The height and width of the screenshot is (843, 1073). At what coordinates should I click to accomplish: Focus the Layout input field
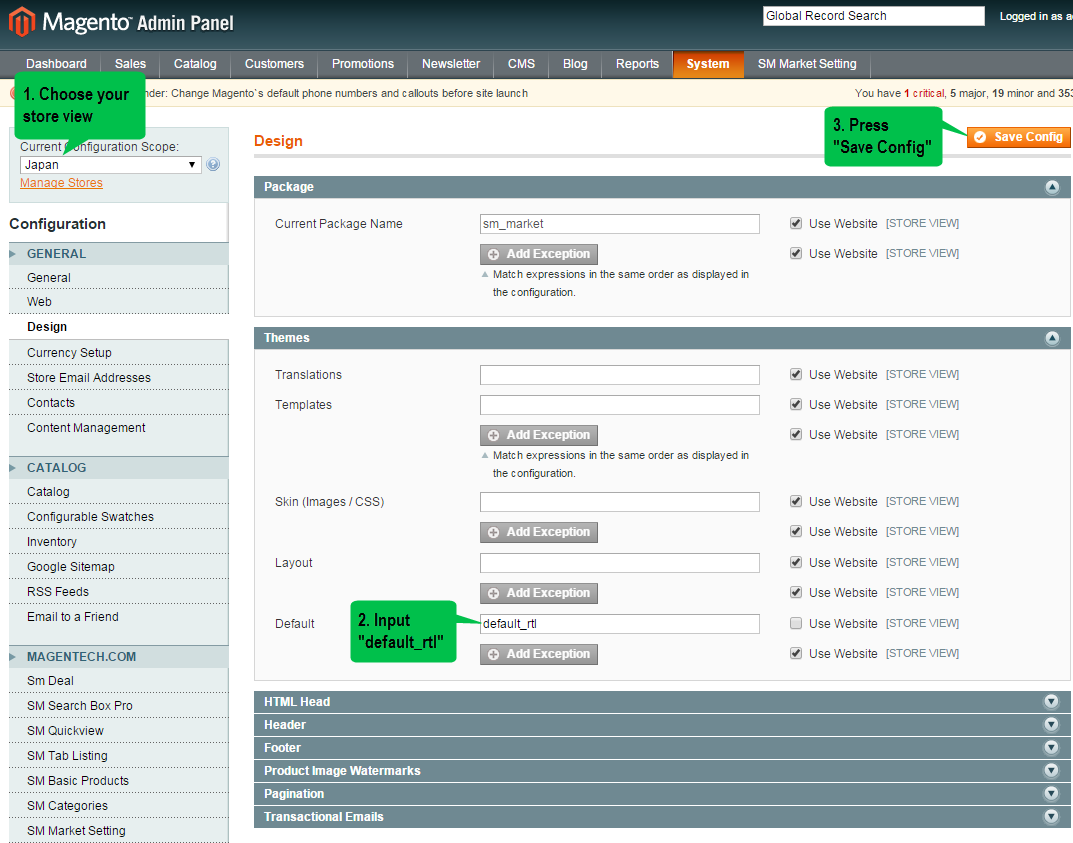[x=620, y=563]
